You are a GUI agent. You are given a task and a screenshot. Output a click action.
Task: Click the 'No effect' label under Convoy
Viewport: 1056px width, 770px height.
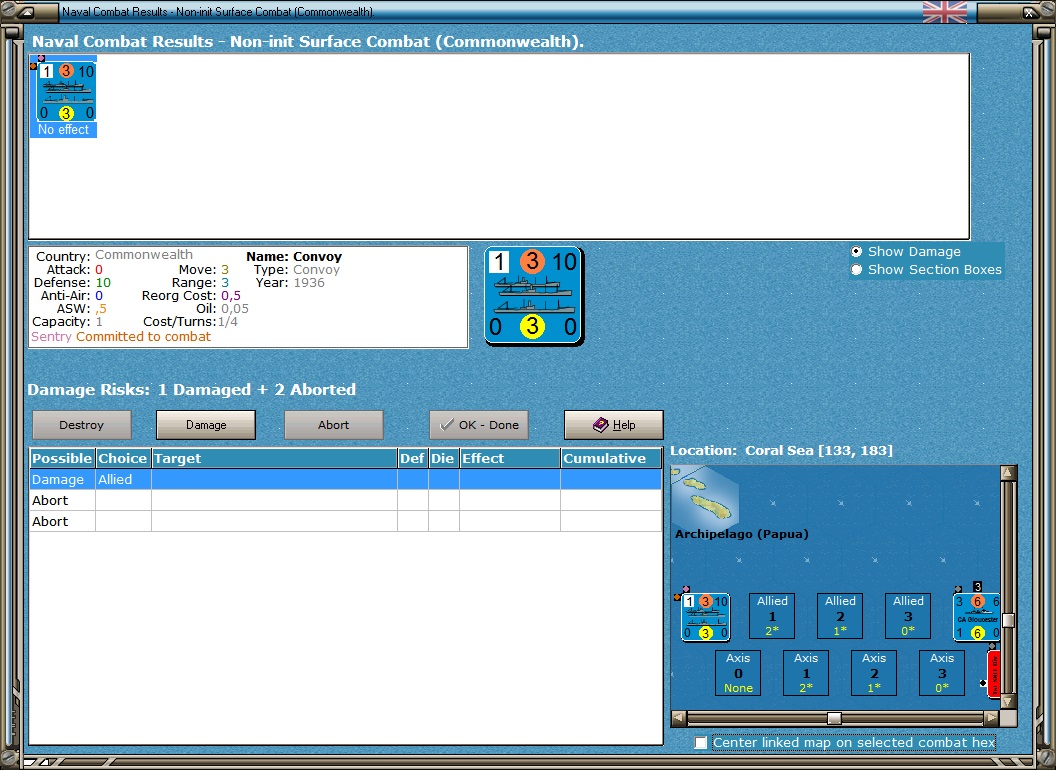pos(63,129)
